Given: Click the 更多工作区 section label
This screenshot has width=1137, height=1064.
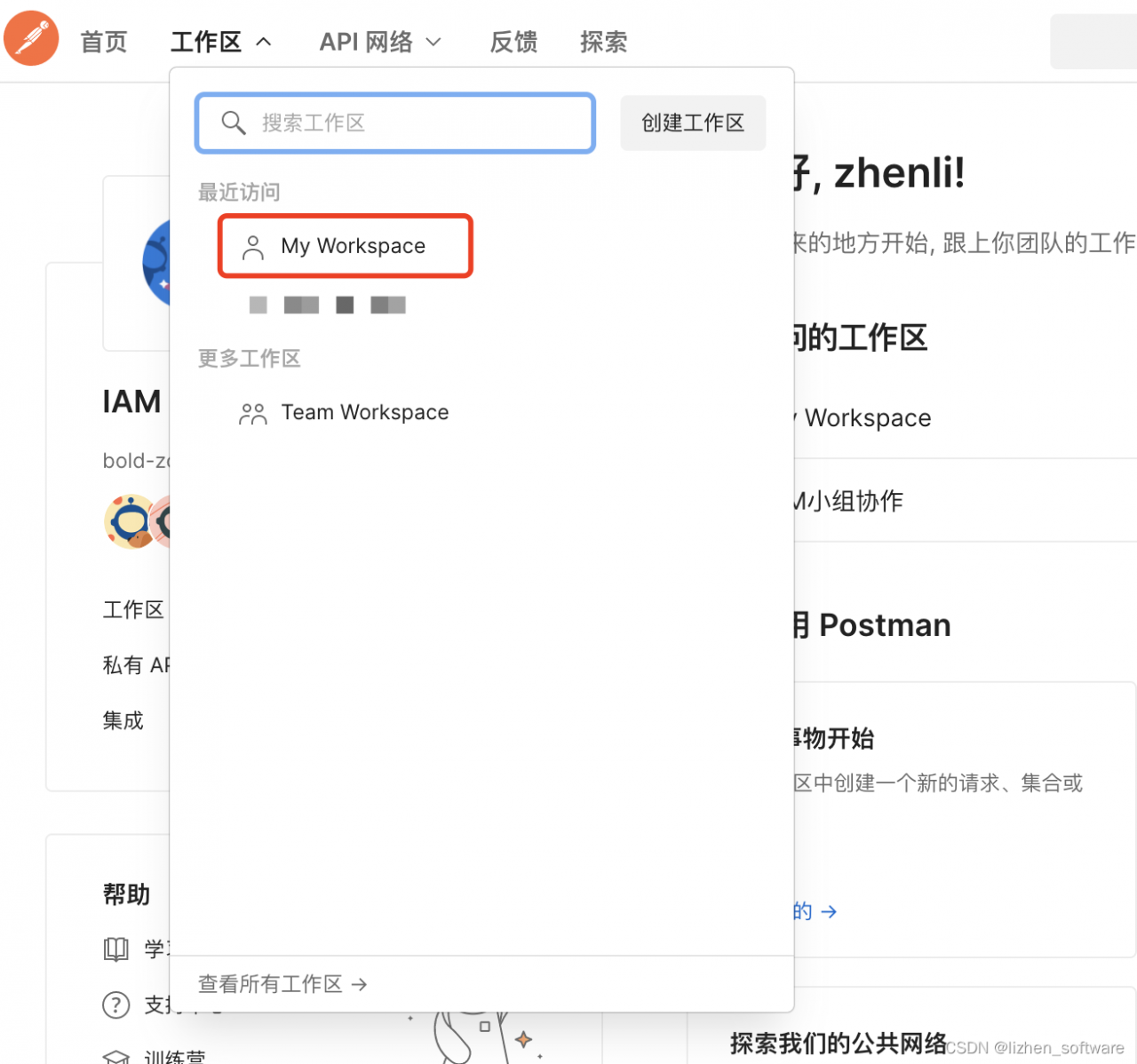Looking at the screenshot, I should coord(250,358).
